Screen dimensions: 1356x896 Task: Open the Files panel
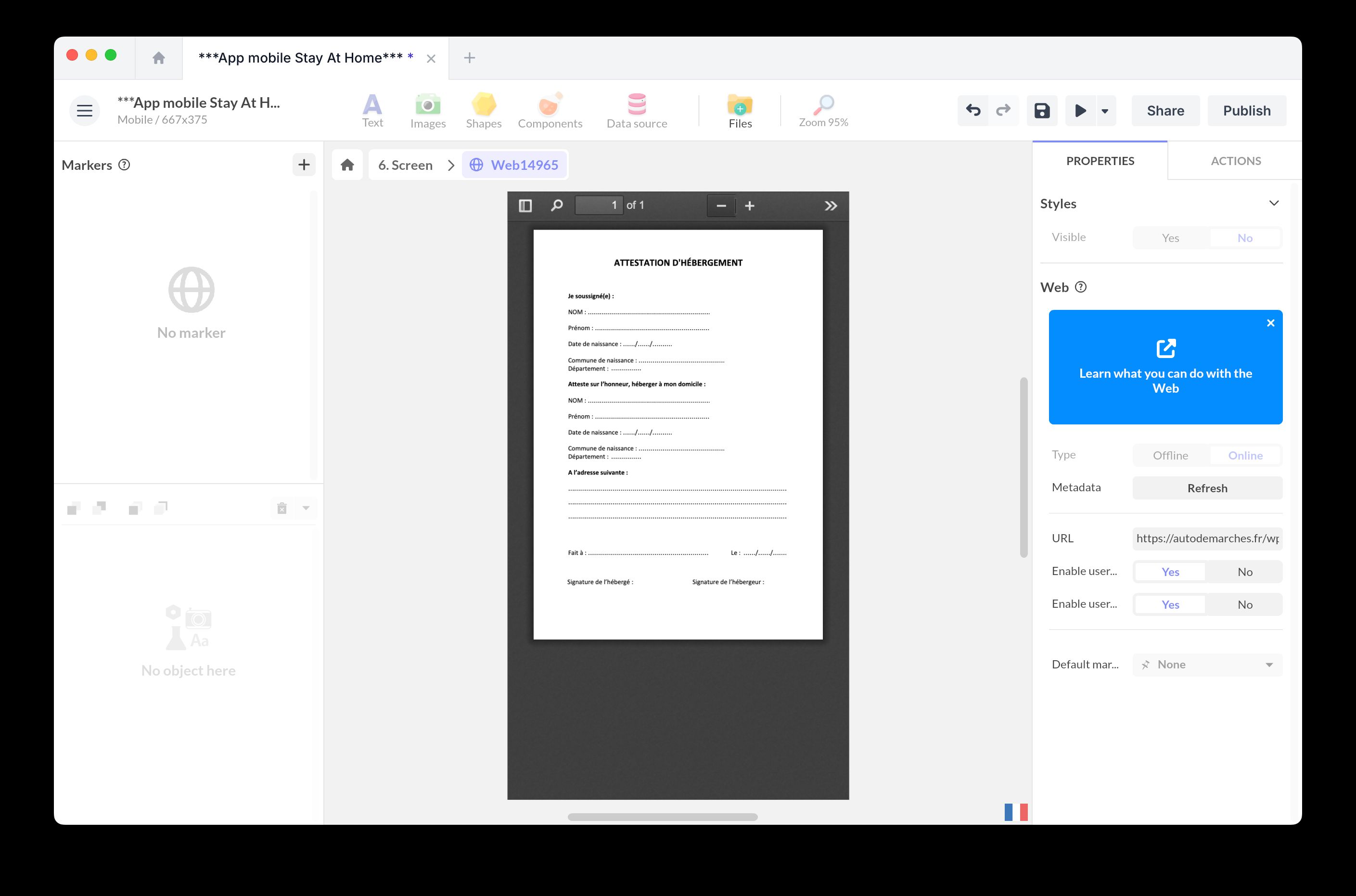(x=740, y=110)
